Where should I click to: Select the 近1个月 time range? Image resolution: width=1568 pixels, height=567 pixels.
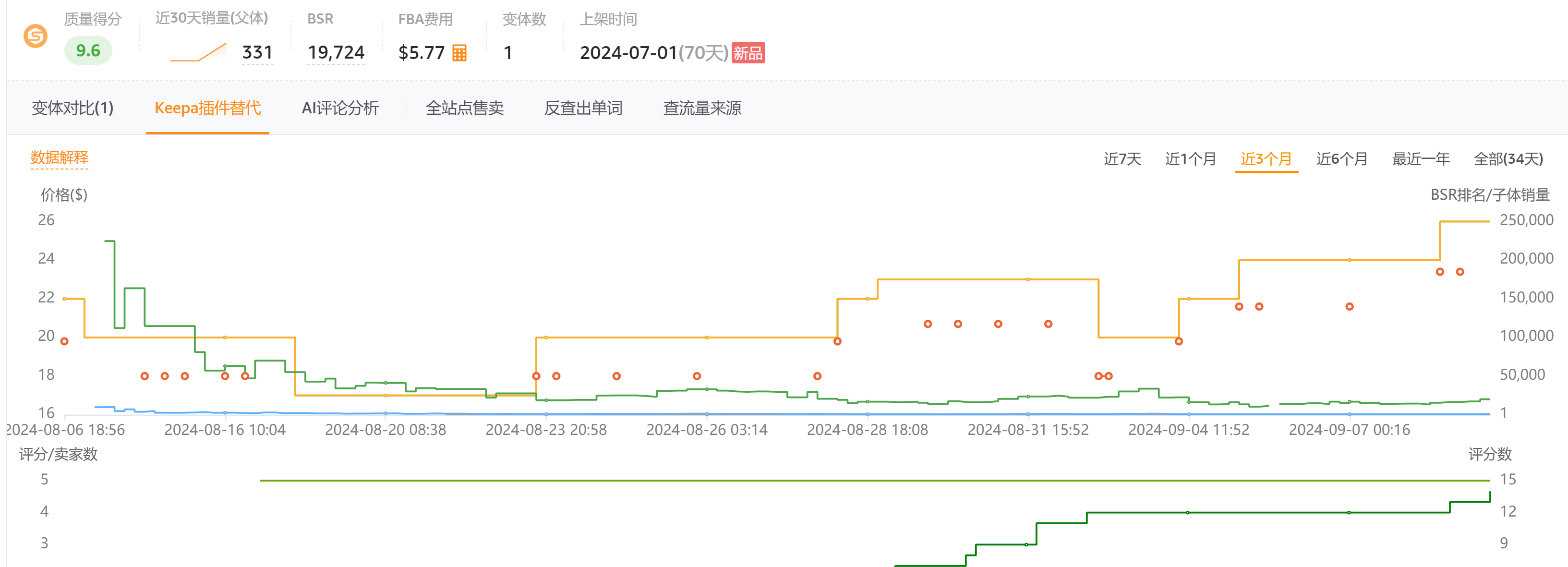tap(1190, 159)
